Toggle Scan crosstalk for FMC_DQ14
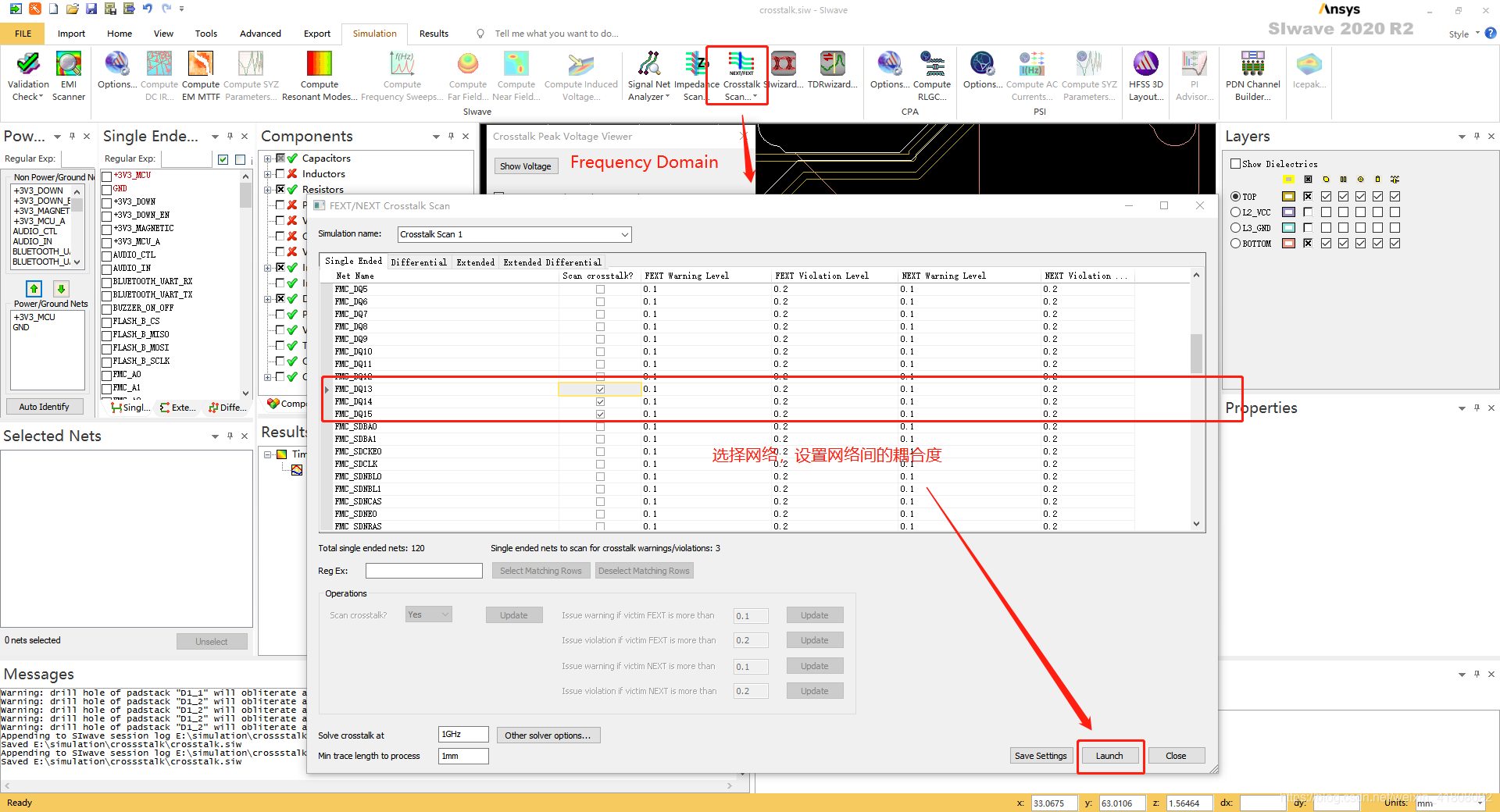The image size is (1500, 812). pos(600,401)
